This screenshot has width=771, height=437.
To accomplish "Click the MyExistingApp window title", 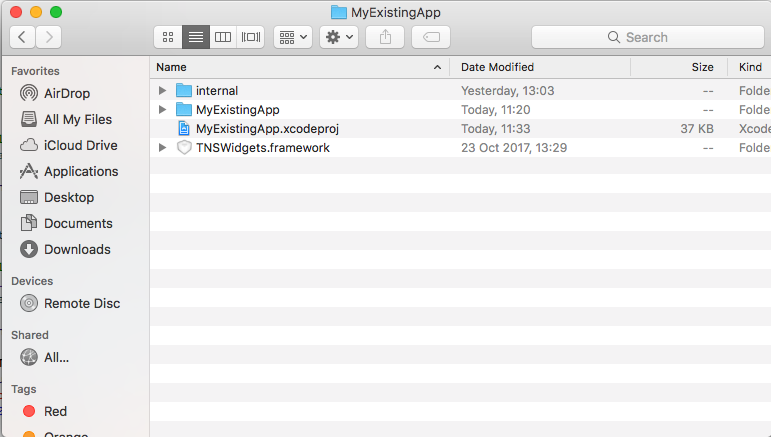I will 395,12.
